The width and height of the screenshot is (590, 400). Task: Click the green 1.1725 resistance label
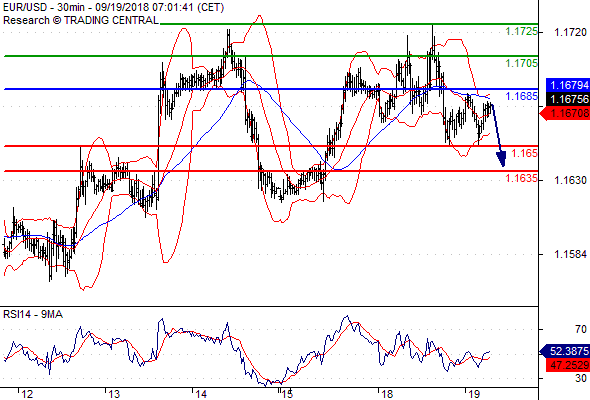tap(522, 31)
